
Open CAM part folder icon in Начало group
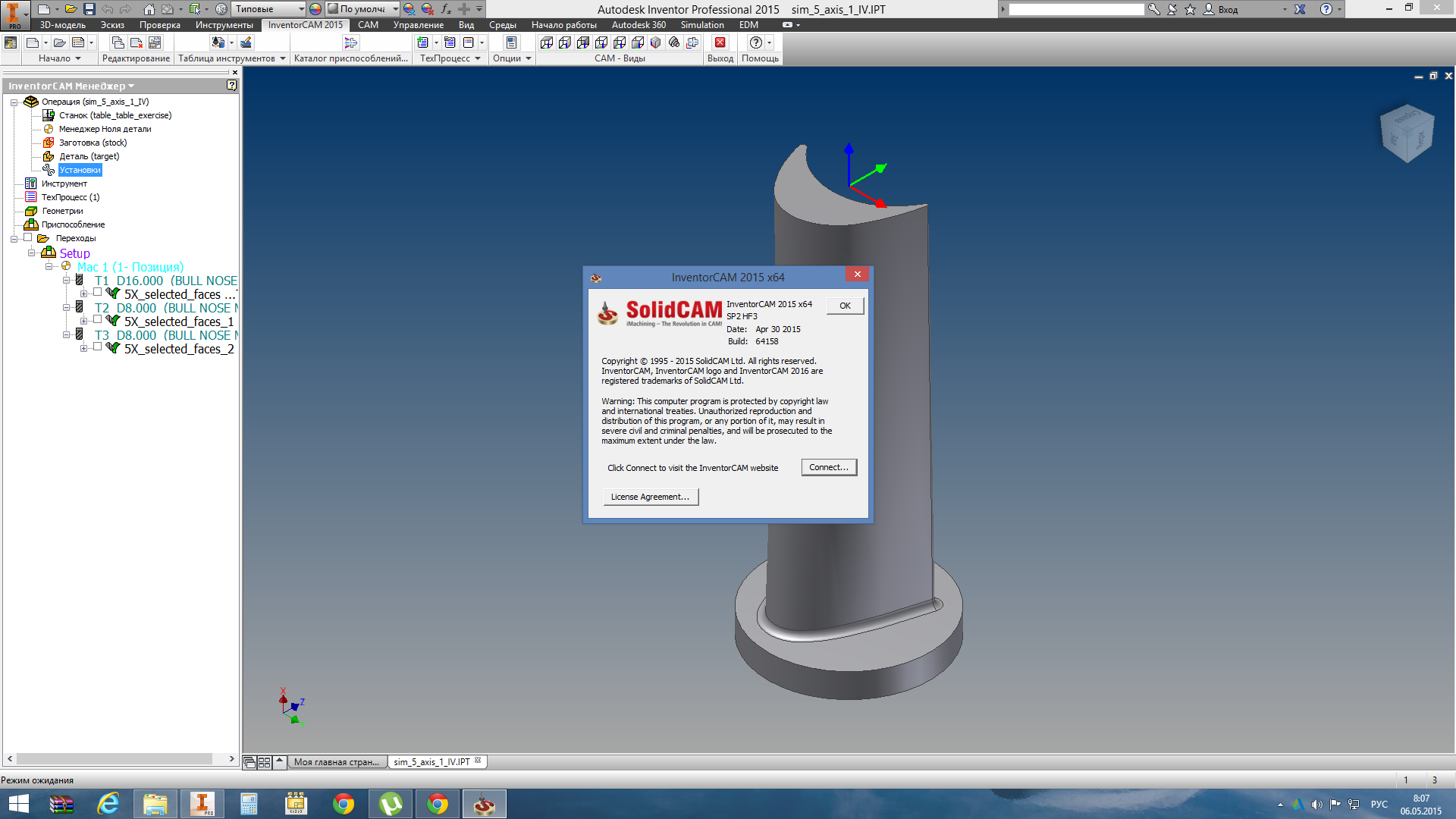59,42
